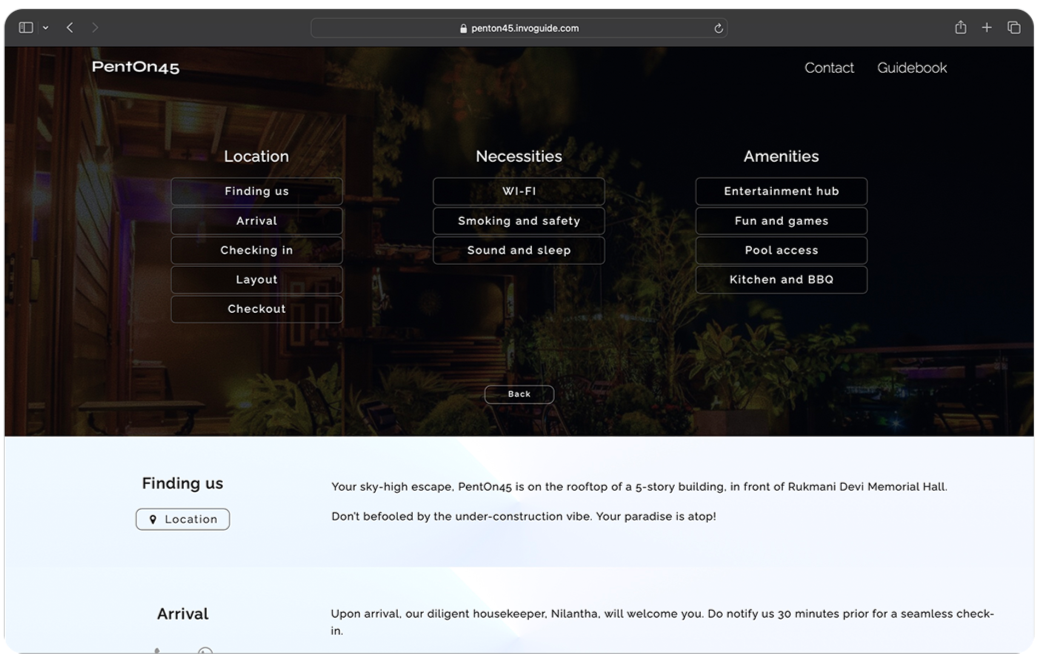Click the Safari sidebar toggle icon
This screenshot has height=657, width=1038.
pyautogui.click(x=26, y=28)
